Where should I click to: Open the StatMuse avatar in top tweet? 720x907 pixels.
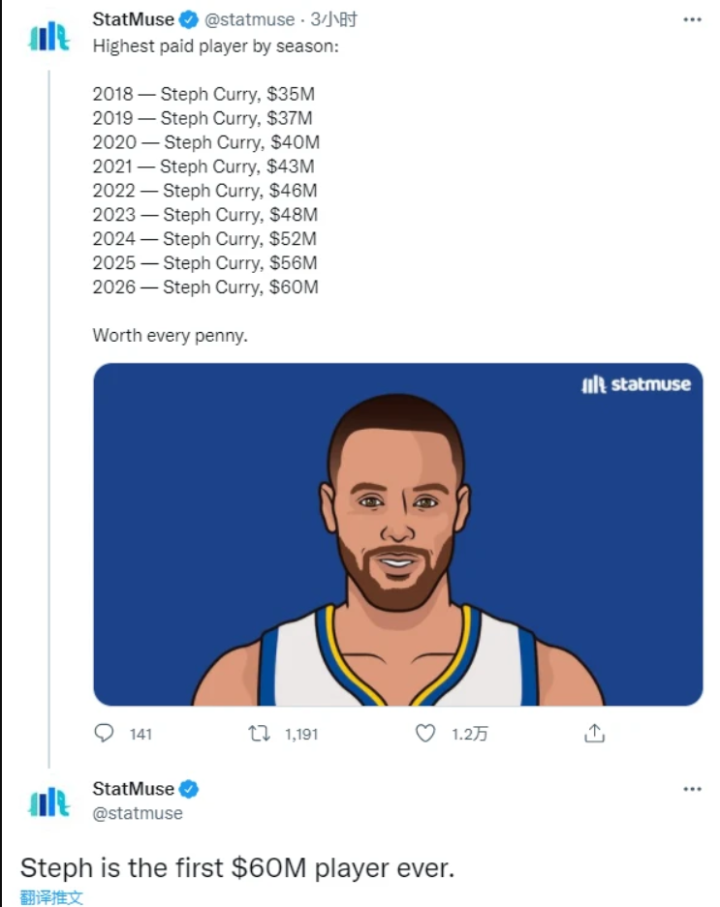click(x=49, y=37)
